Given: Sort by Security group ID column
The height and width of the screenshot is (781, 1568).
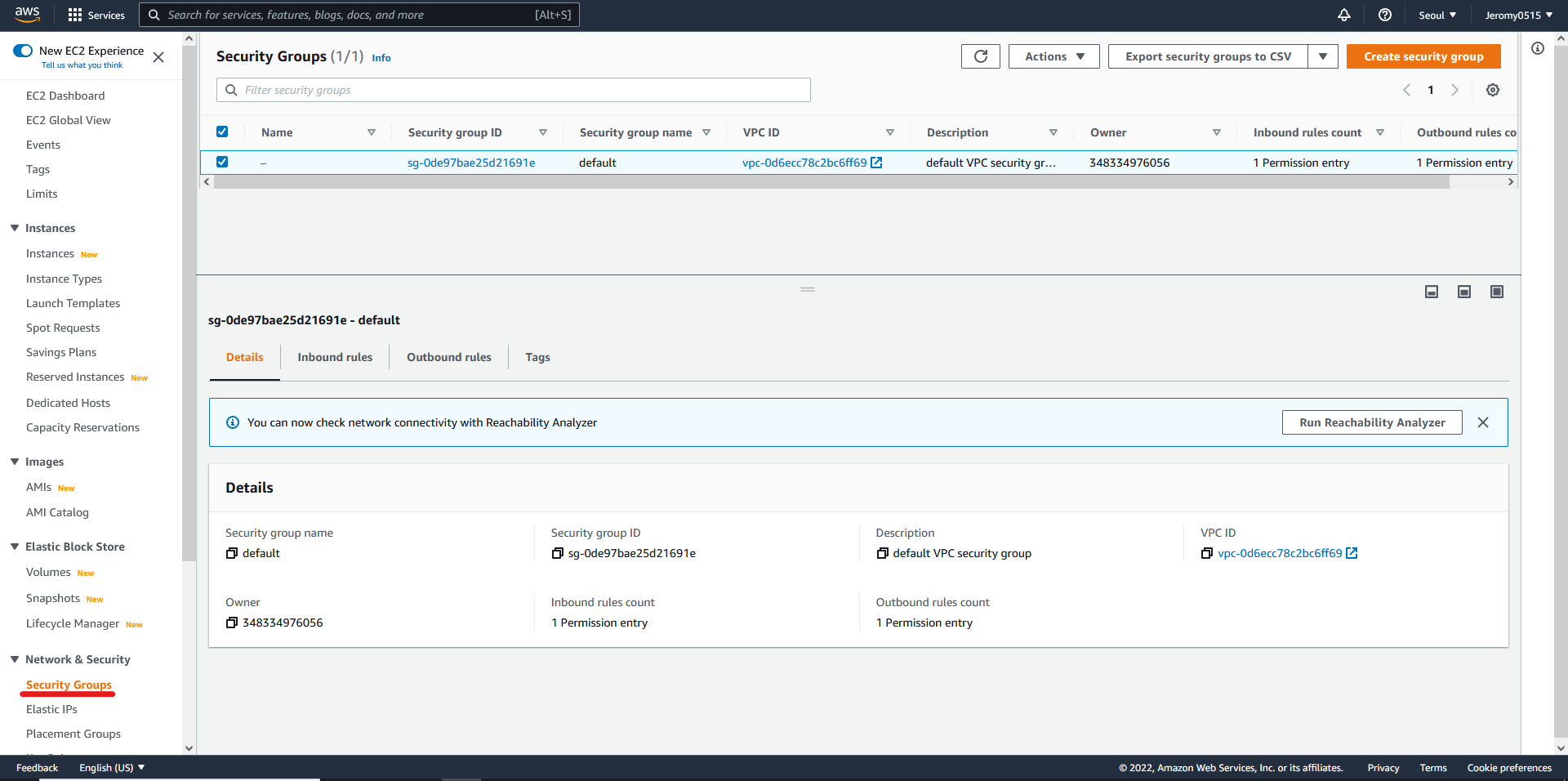Looking at the screenshot, I should [x=543, y=132].
